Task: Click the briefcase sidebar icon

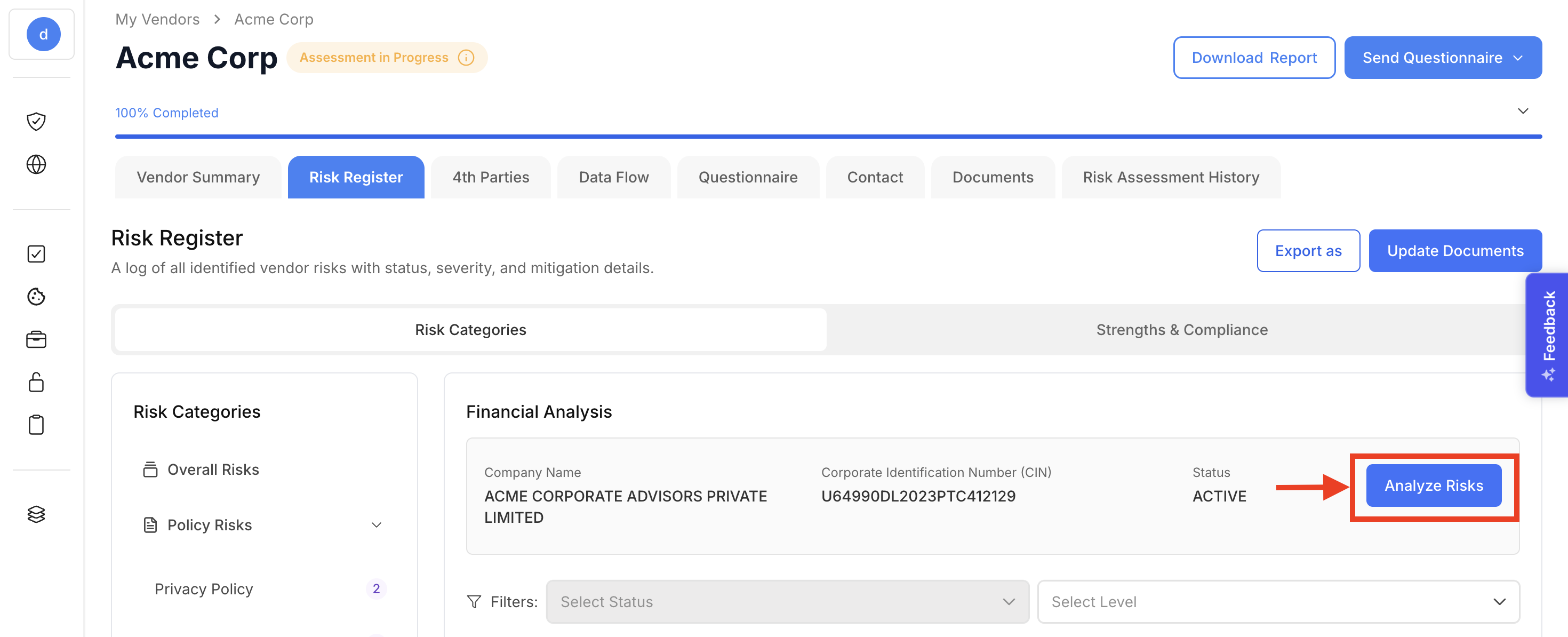Action: click(36, 339)
